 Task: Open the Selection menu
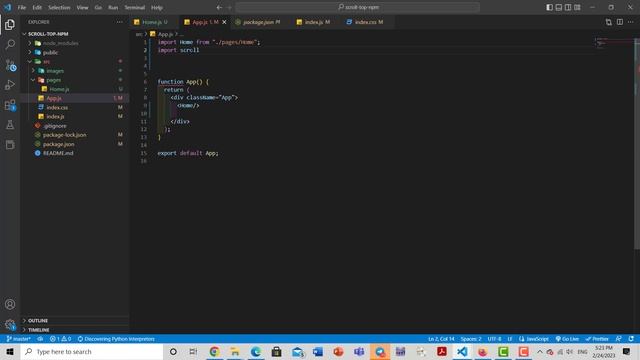click(x=59, y=7)
